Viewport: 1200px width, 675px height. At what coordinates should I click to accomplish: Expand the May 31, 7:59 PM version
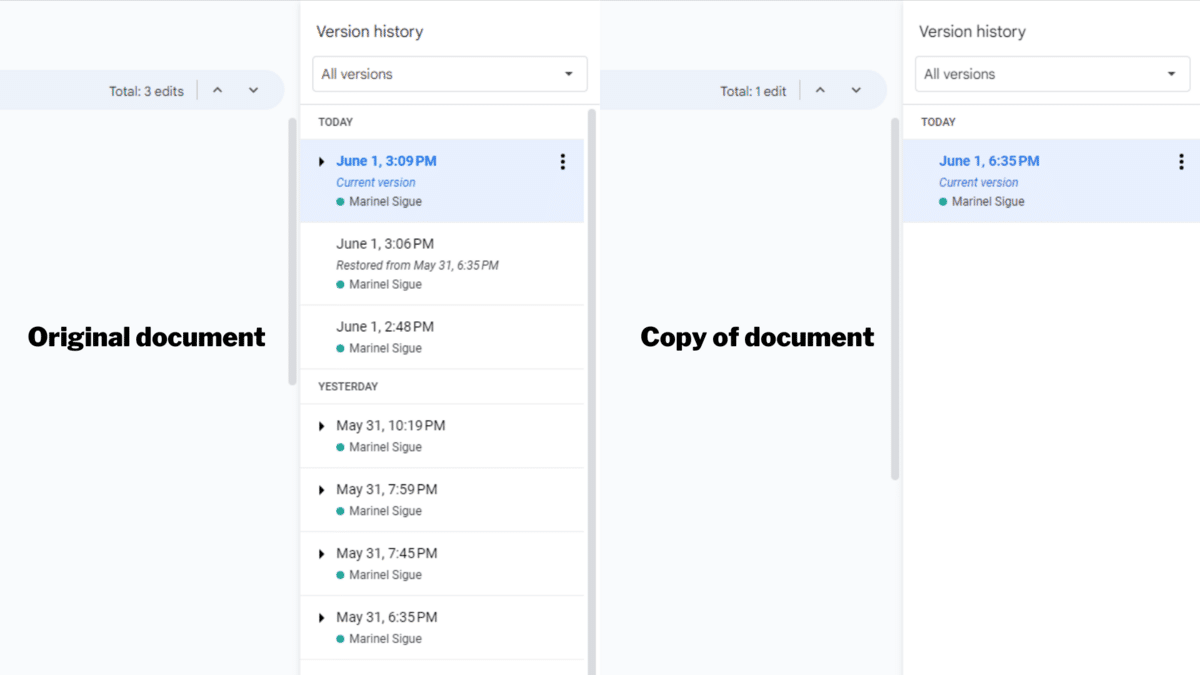coord(321,490)
